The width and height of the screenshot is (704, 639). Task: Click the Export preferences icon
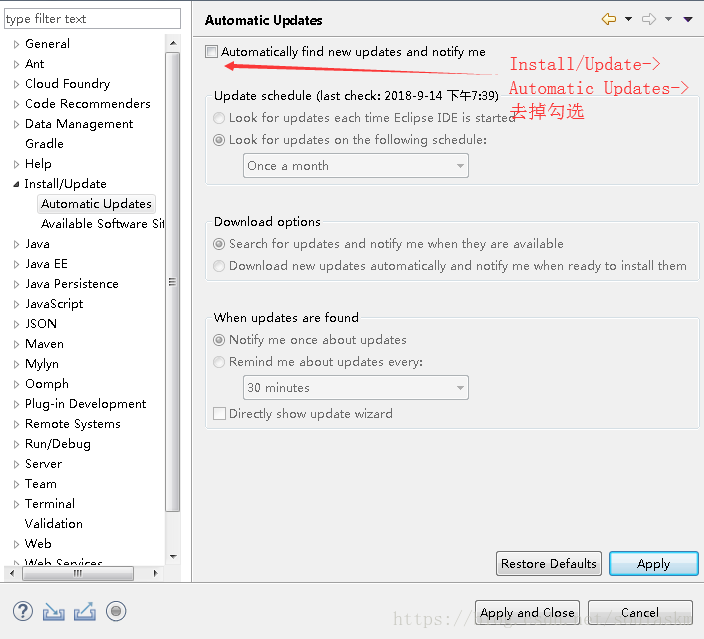tap(85, 612)
